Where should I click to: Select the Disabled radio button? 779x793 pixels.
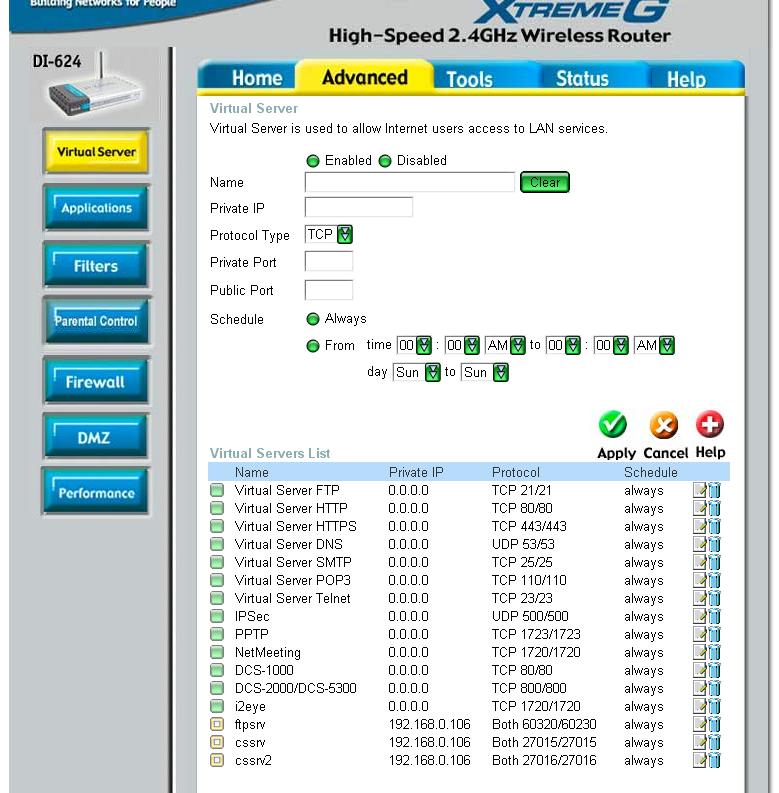pos(385,161)
